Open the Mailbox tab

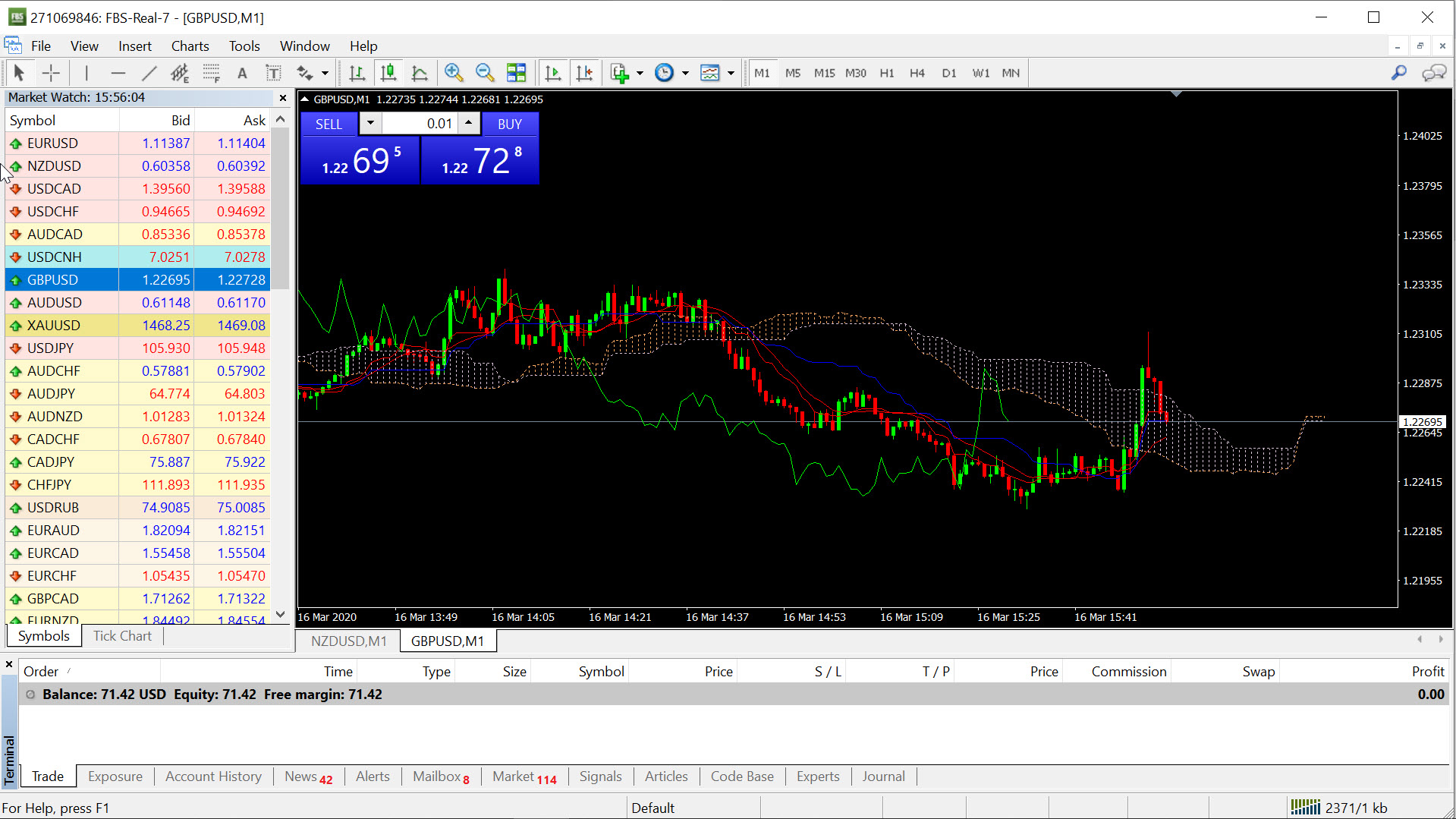pos(441,776)
